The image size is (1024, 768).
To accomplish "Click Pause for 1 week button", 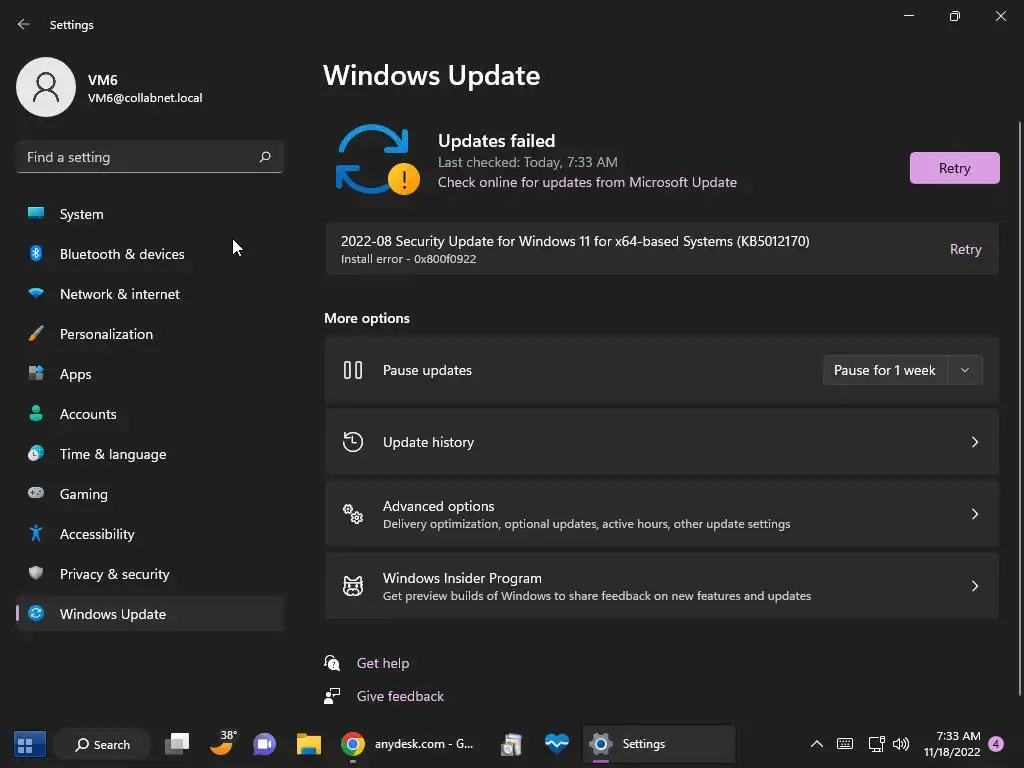I will click(x=884, y=370).
